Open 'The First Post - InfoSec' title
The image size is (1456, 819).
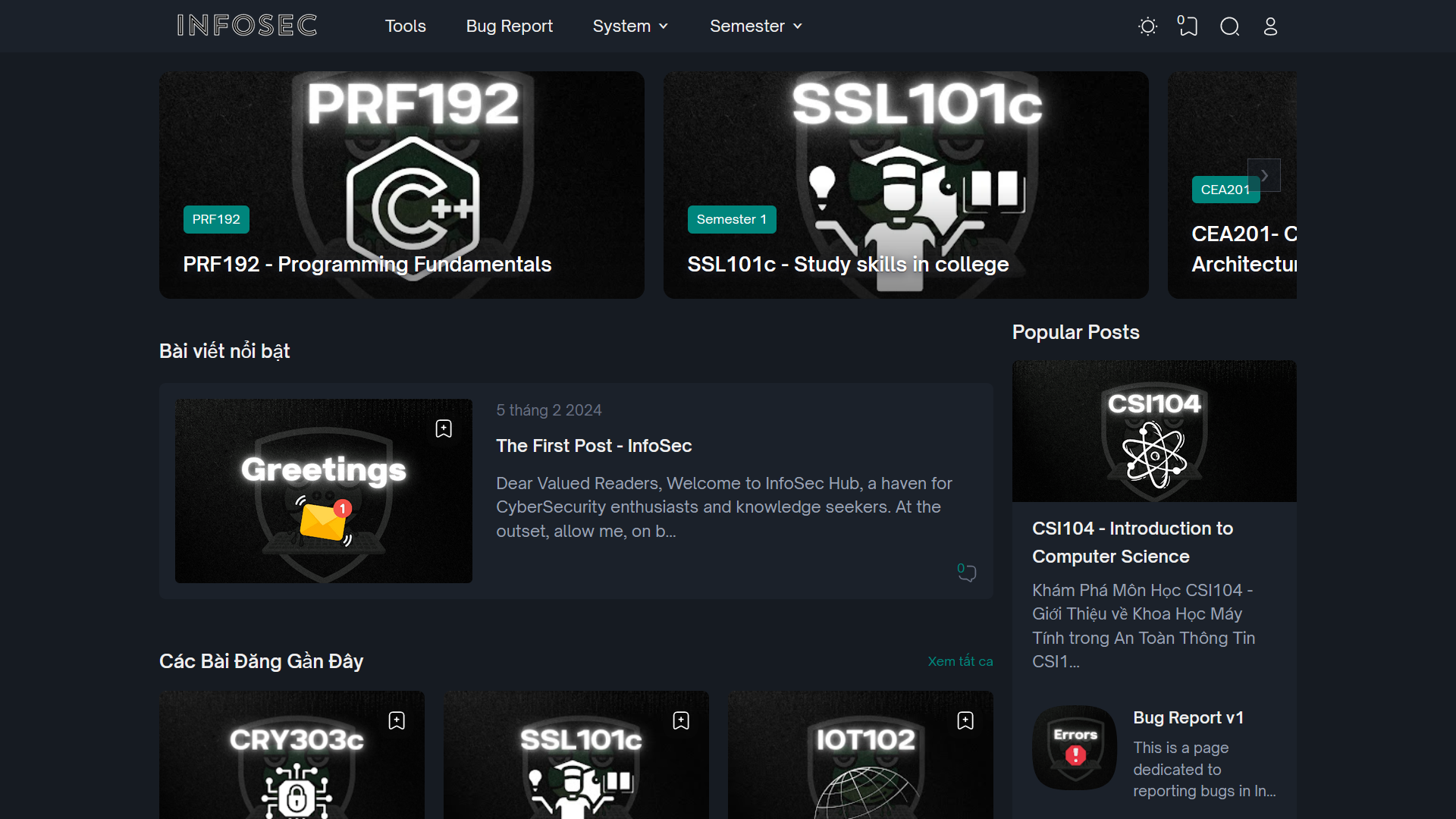pos(594,446)
